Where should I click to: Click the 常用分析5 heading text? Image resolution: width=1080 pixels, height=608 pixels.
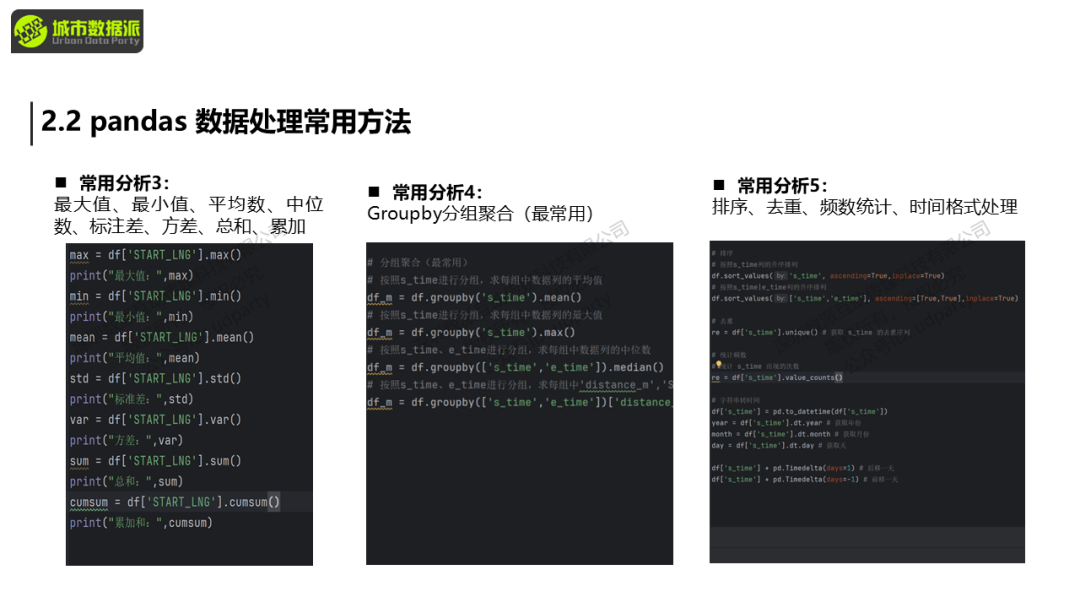[x=782, y=185]
